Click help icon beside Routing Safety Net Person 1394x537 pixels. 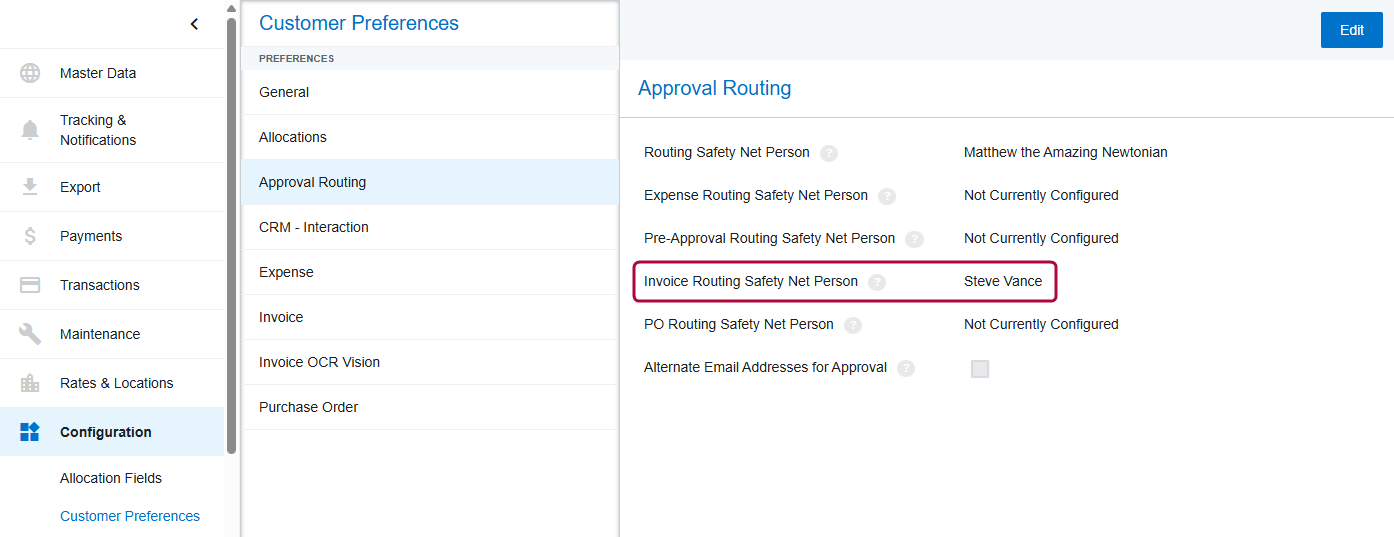coord(829,154)
